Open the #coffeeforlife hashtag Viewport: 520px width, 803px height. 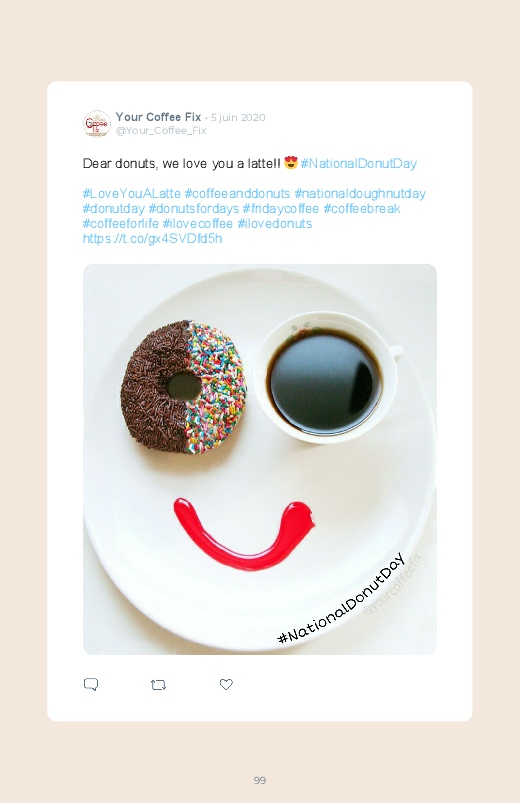121,224
